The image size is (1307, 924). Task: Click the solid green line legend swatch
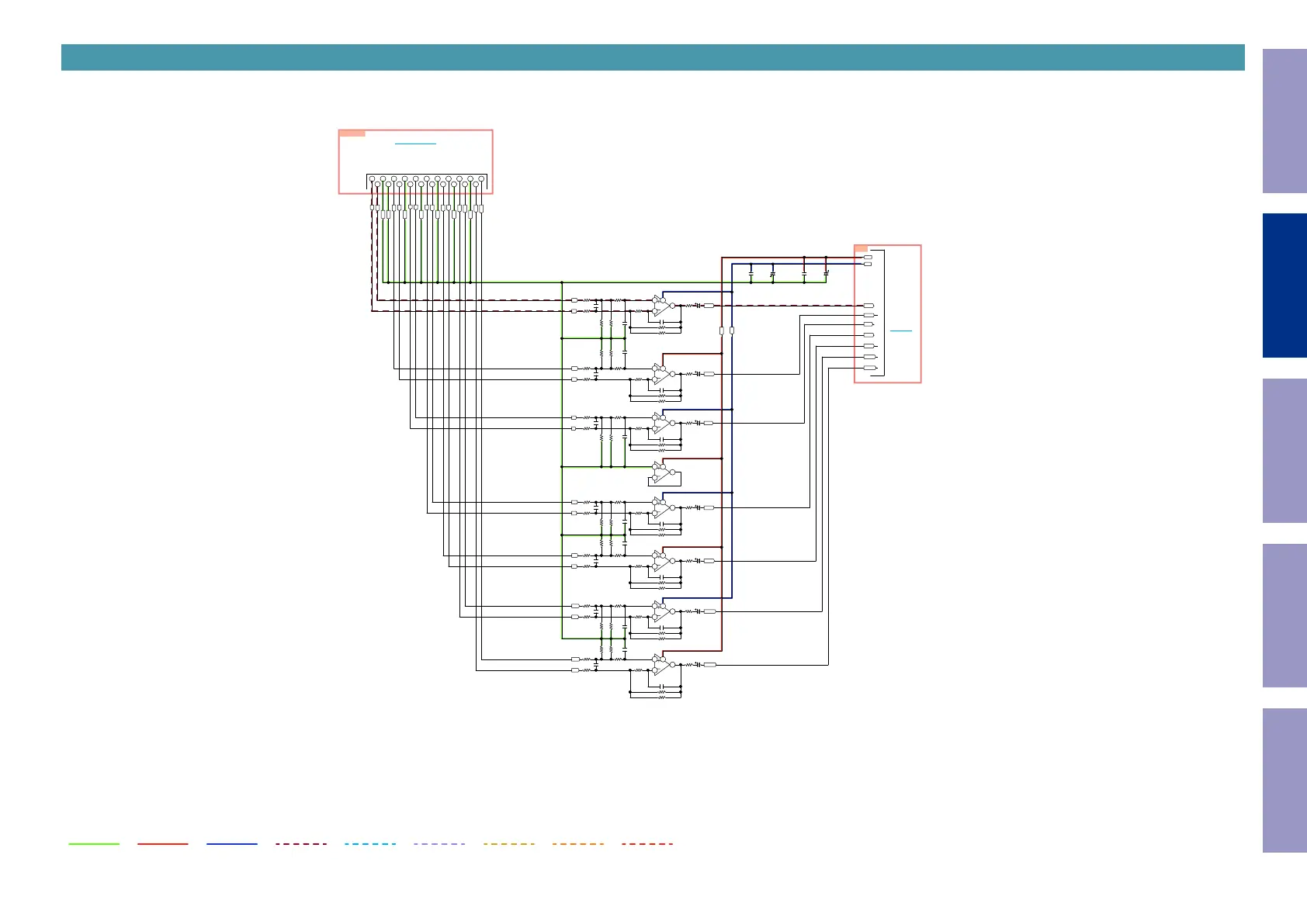coord(94,843)
